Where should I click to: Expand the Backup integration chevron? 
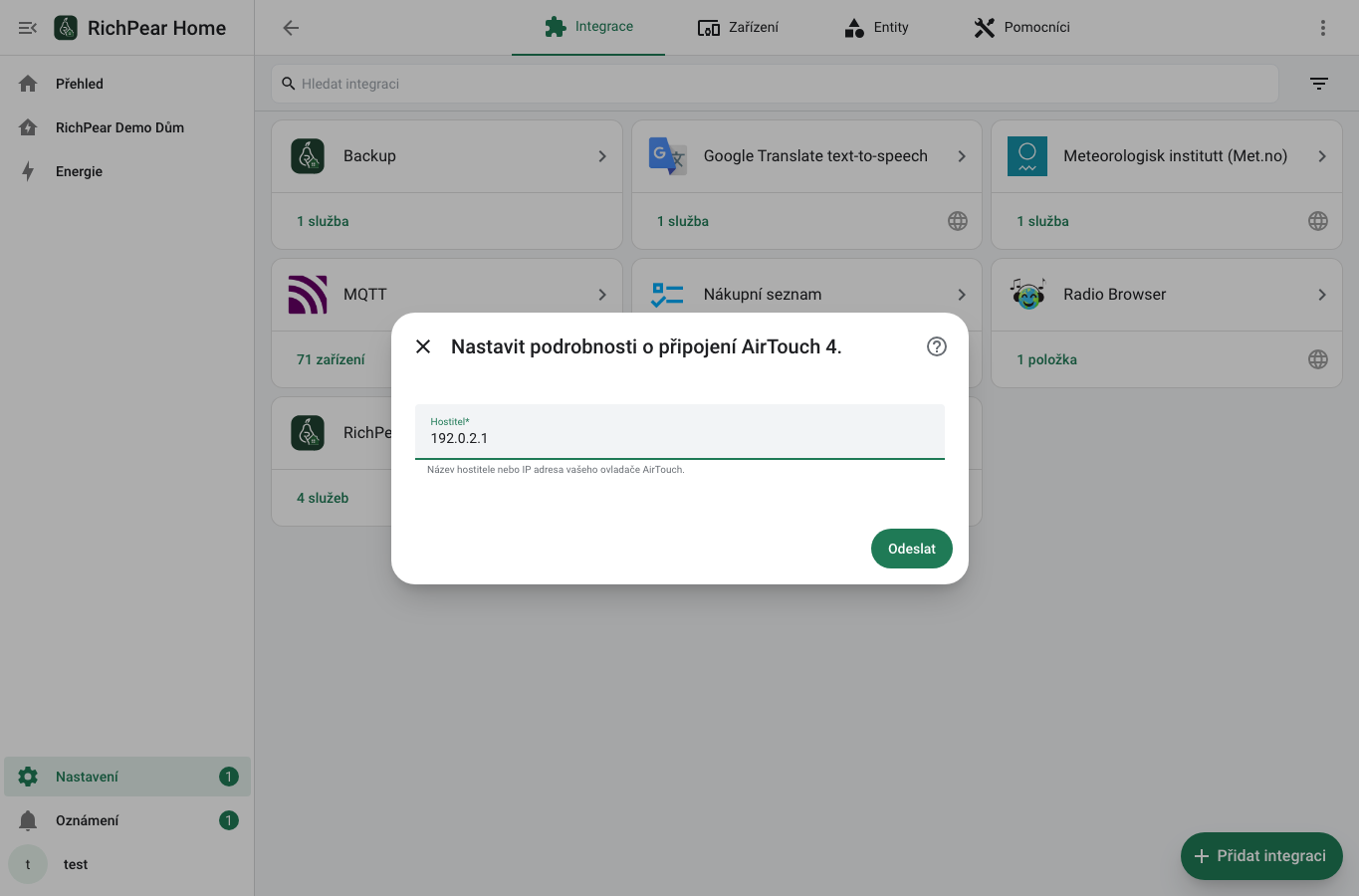pos(602,156)
